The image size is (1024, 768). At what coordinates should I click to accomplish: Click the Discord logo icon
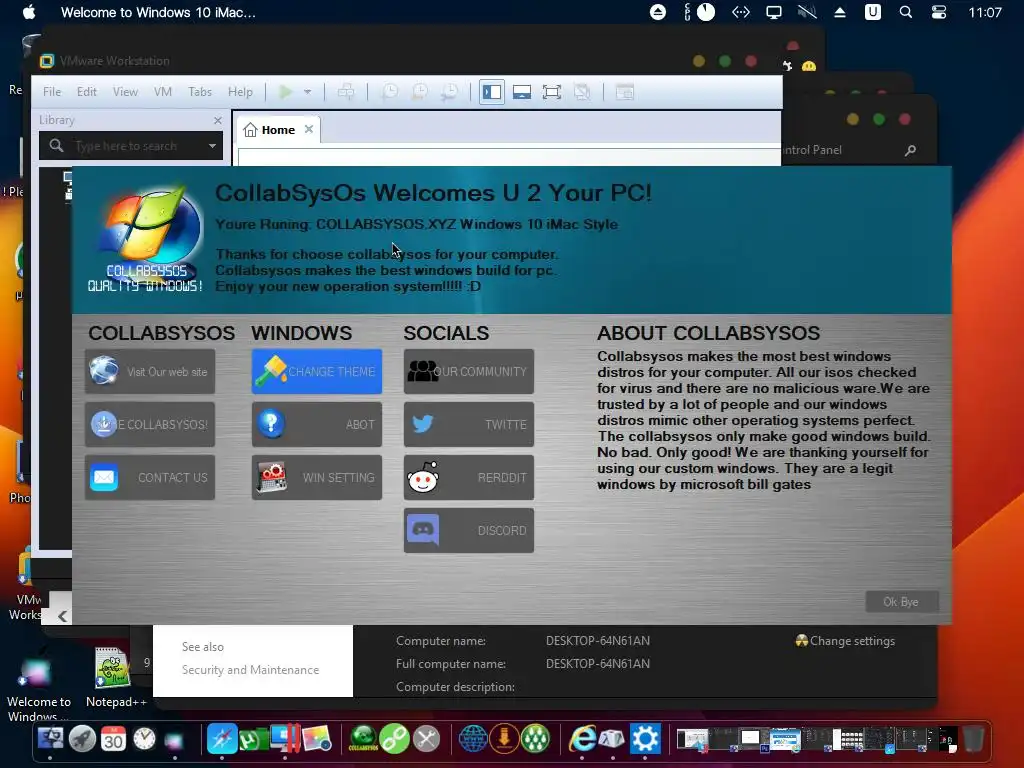click(x=423, y=530)
